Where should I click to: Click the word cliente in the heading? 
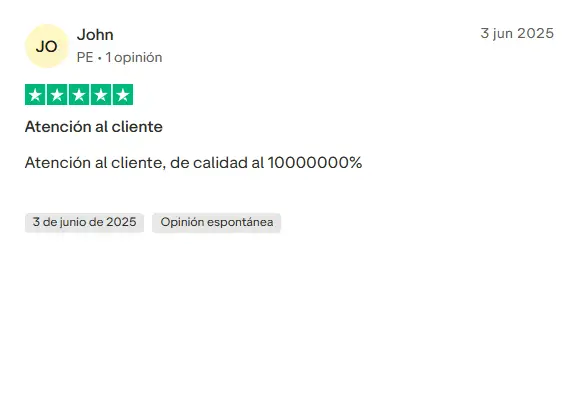(x=137, y=127)
